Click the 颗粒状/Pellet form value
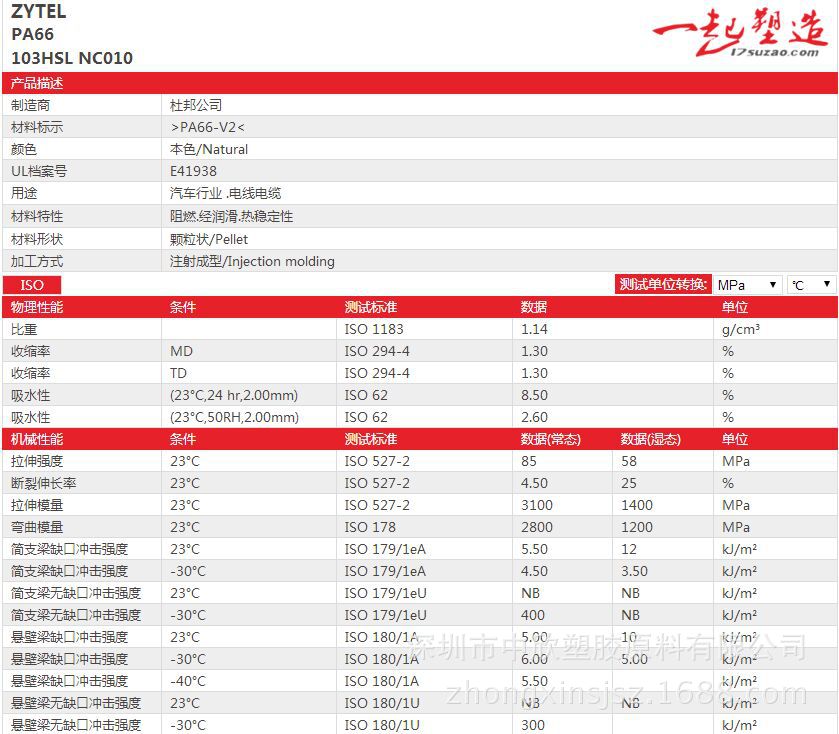Screen dimensions: 839x734 pyautogui.click(x=209, y=239)
